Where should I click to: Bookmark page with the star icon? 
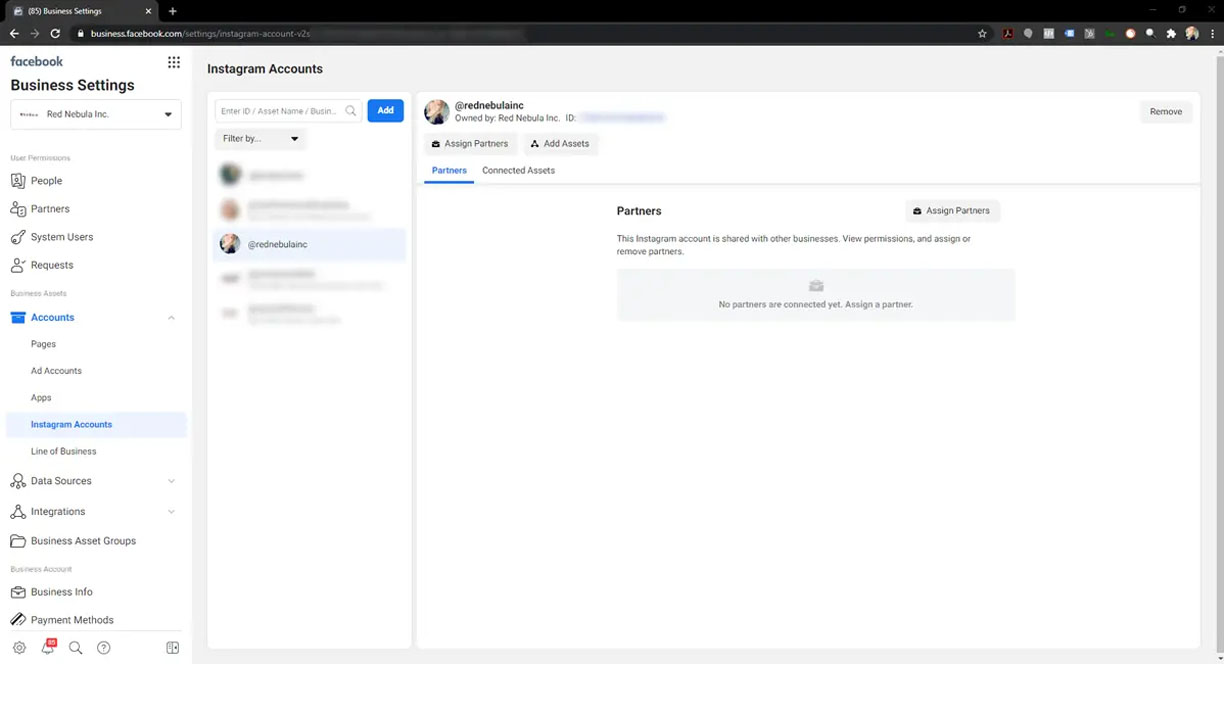click(x=982, y=33)
